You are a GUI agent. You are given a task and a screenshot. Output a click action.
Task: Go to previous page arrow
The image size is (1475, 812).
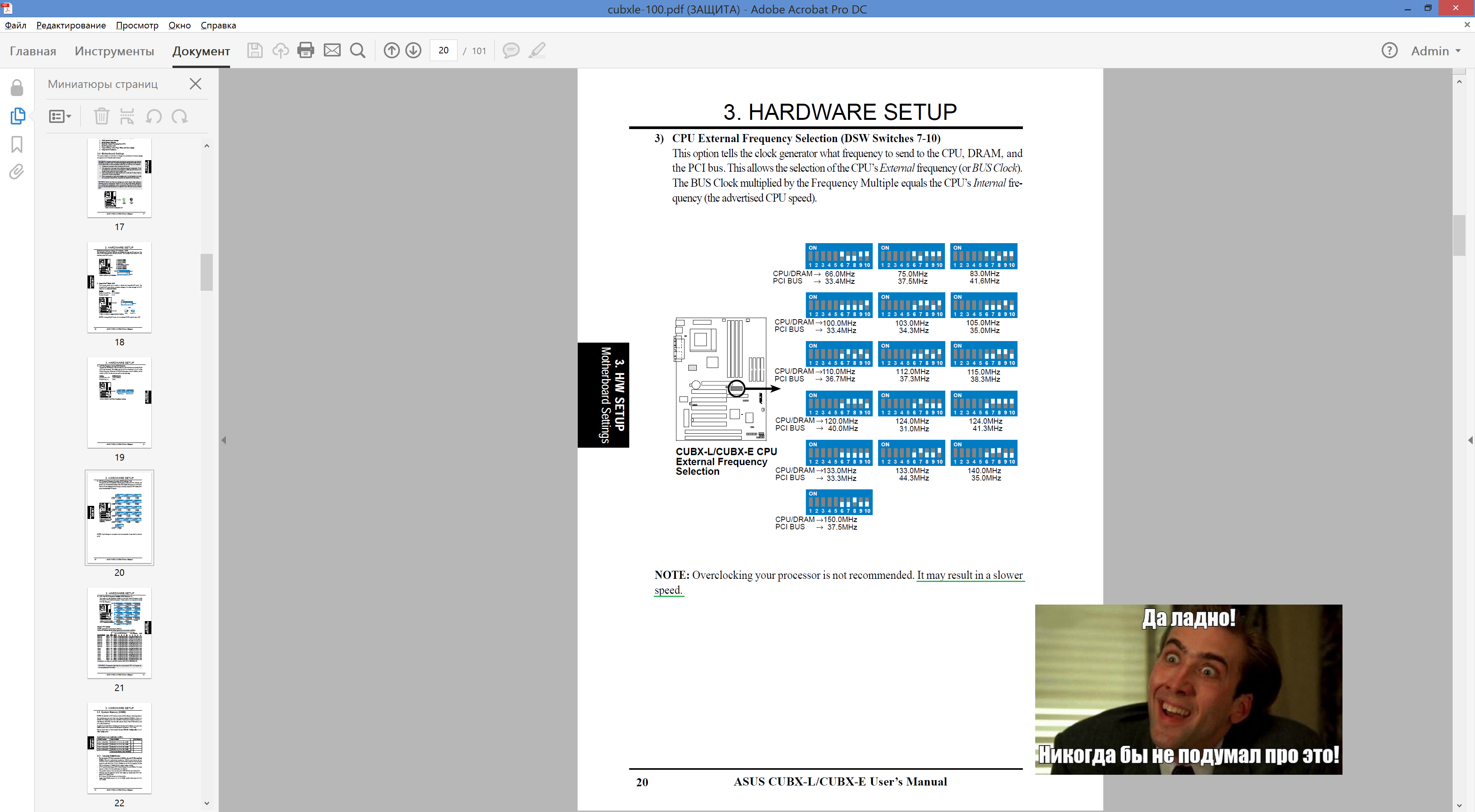392,50
